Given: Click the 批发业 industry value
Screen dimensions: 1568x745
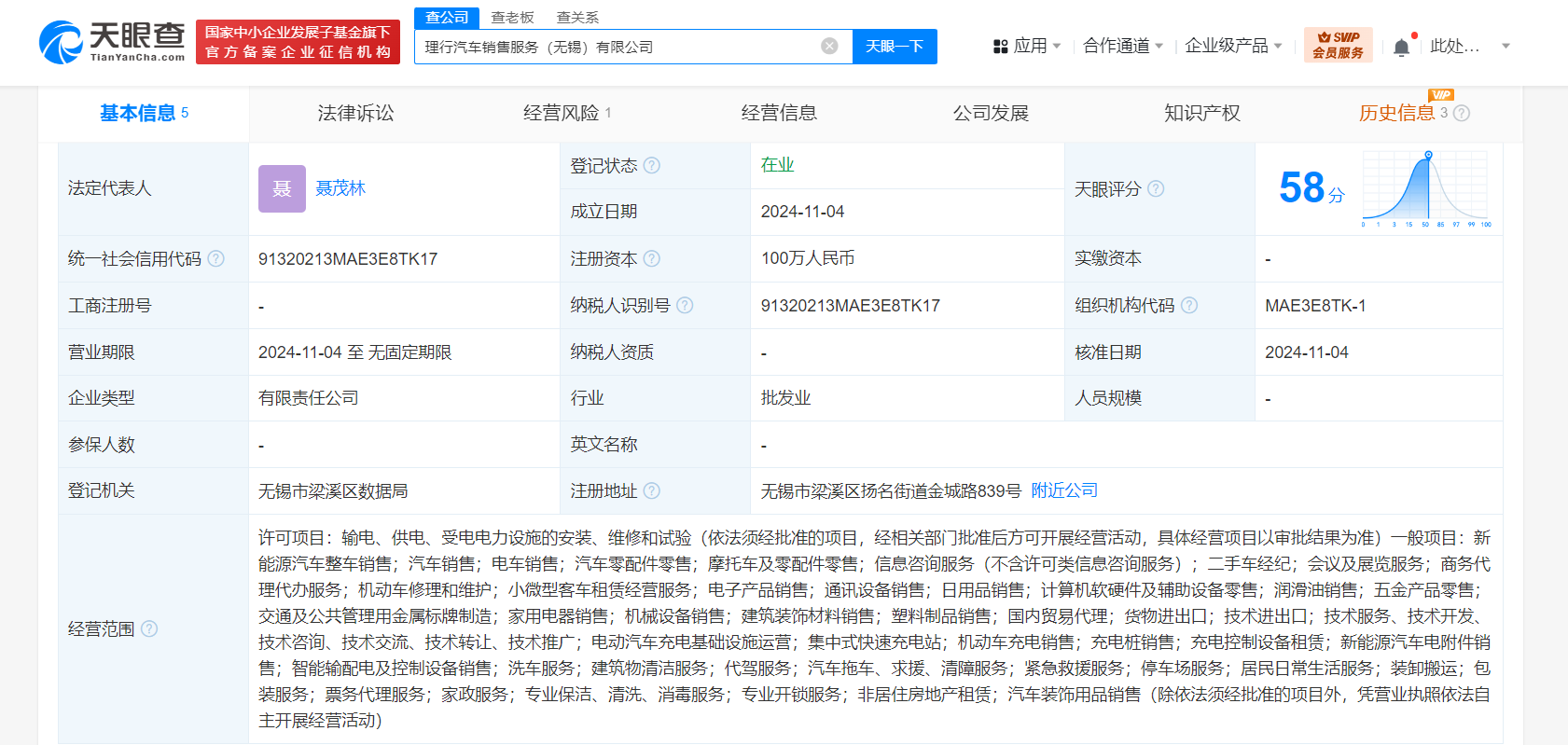Looking at the screenshot, I should 785,398.
